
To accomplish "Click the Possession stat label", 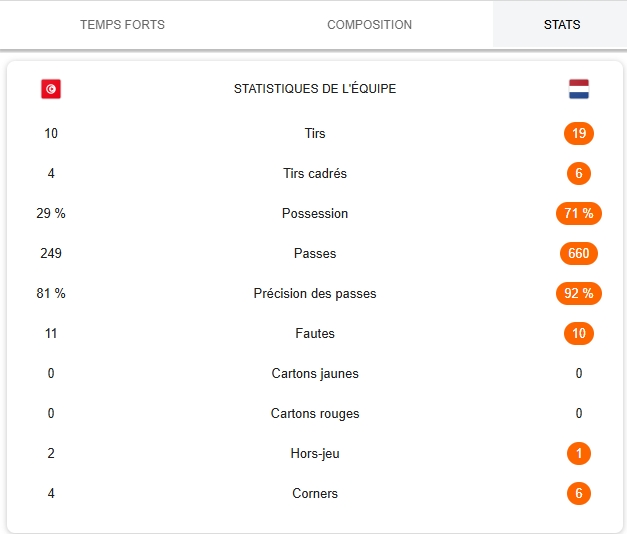I will 315,214.
